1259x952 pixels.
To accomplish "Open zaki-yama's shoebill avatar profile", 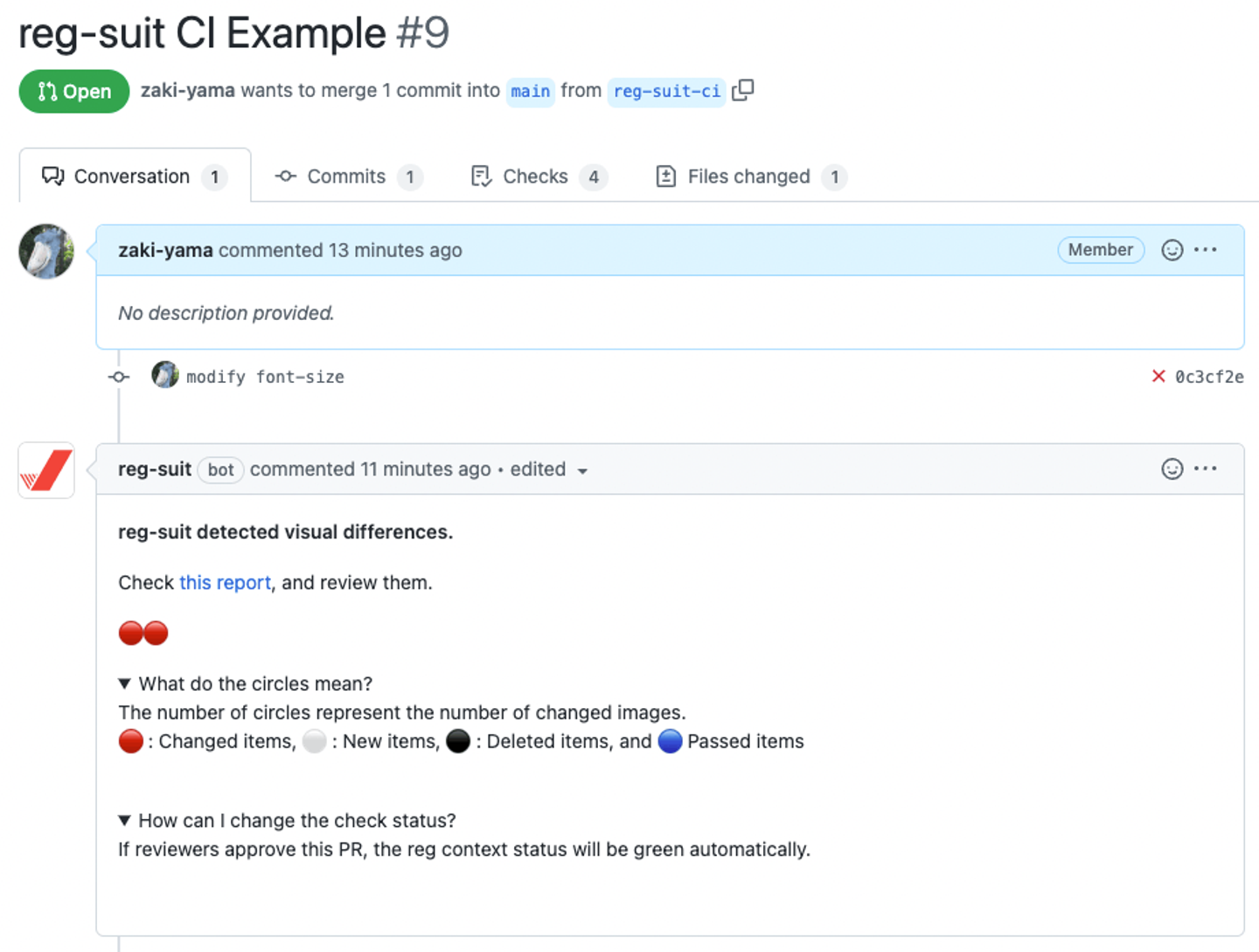I will (46, 251).
